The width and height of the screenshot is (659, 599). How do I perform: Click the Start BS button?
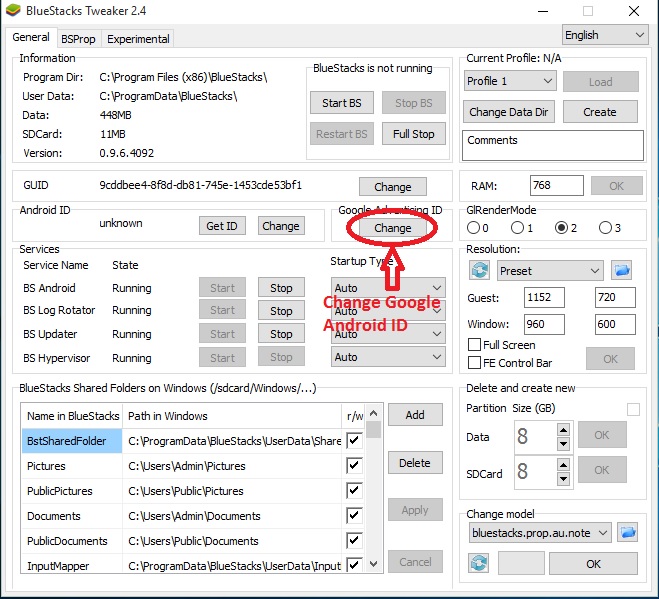[x=342, y=103]
